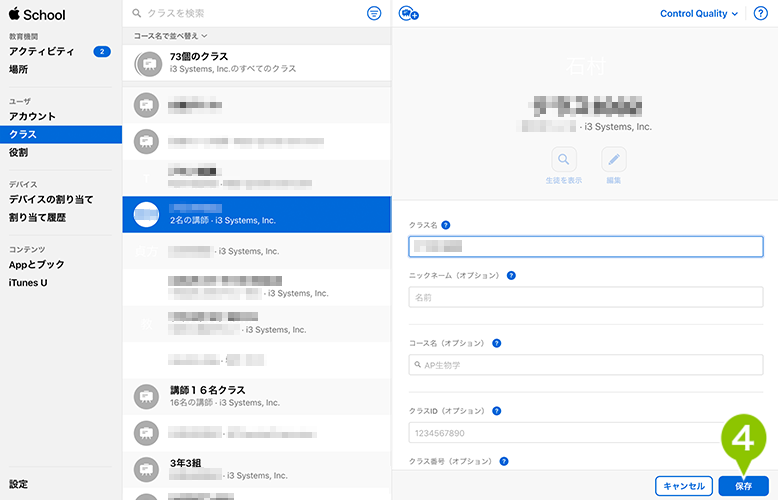
Task: Click the クラス名 input field
Action: [585, 247]
